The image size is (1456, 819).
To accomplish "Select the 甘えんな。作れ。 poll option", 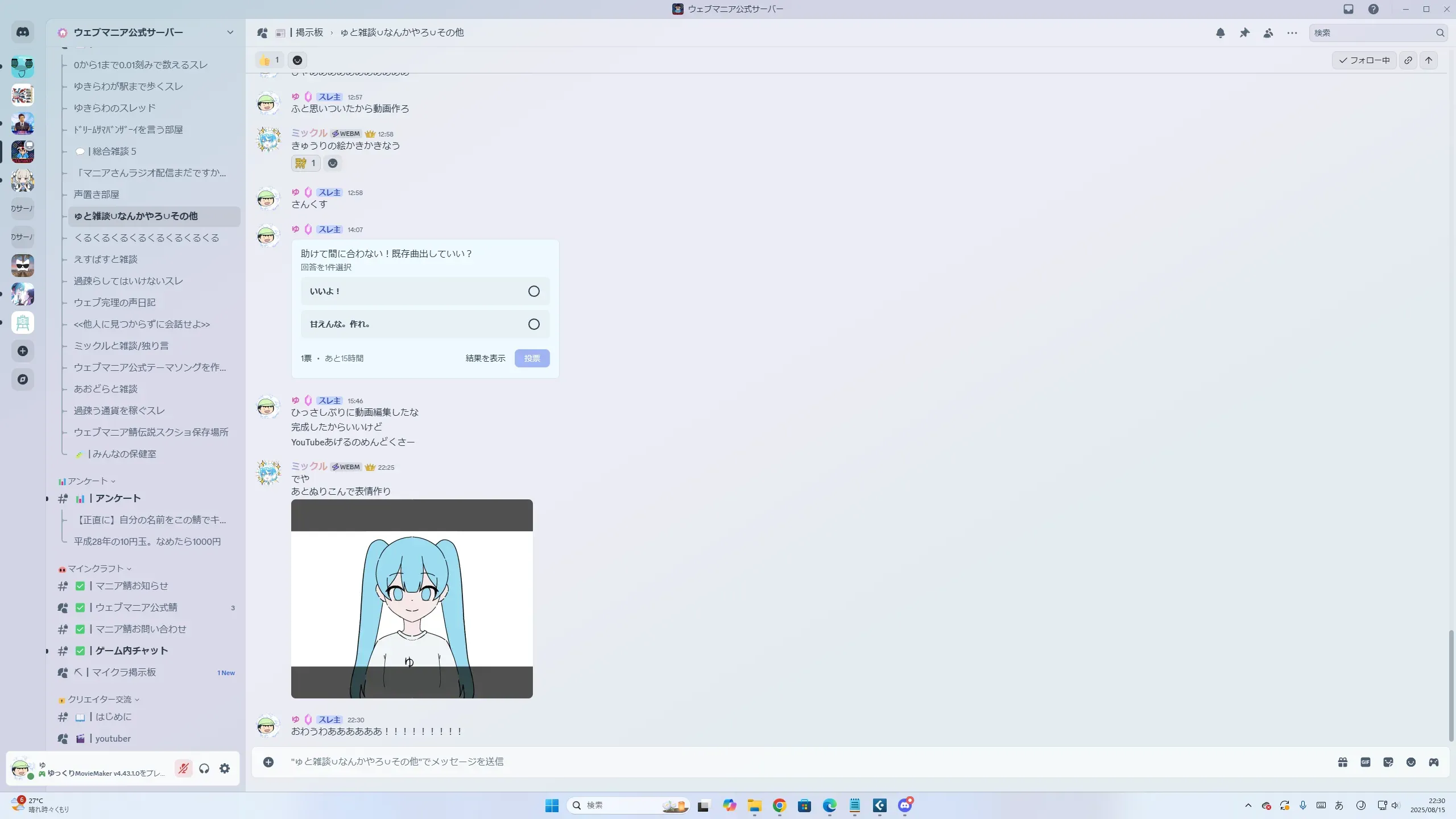I will coord(425,324).
